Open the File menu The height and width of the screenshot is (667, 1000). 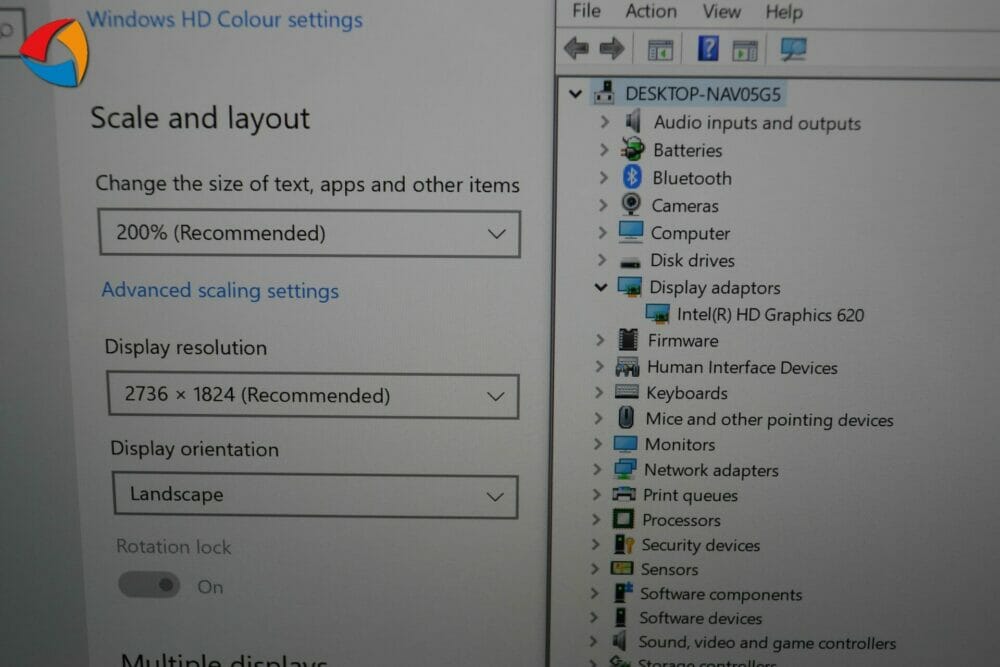pyautogui.click(x=586, y=11)
